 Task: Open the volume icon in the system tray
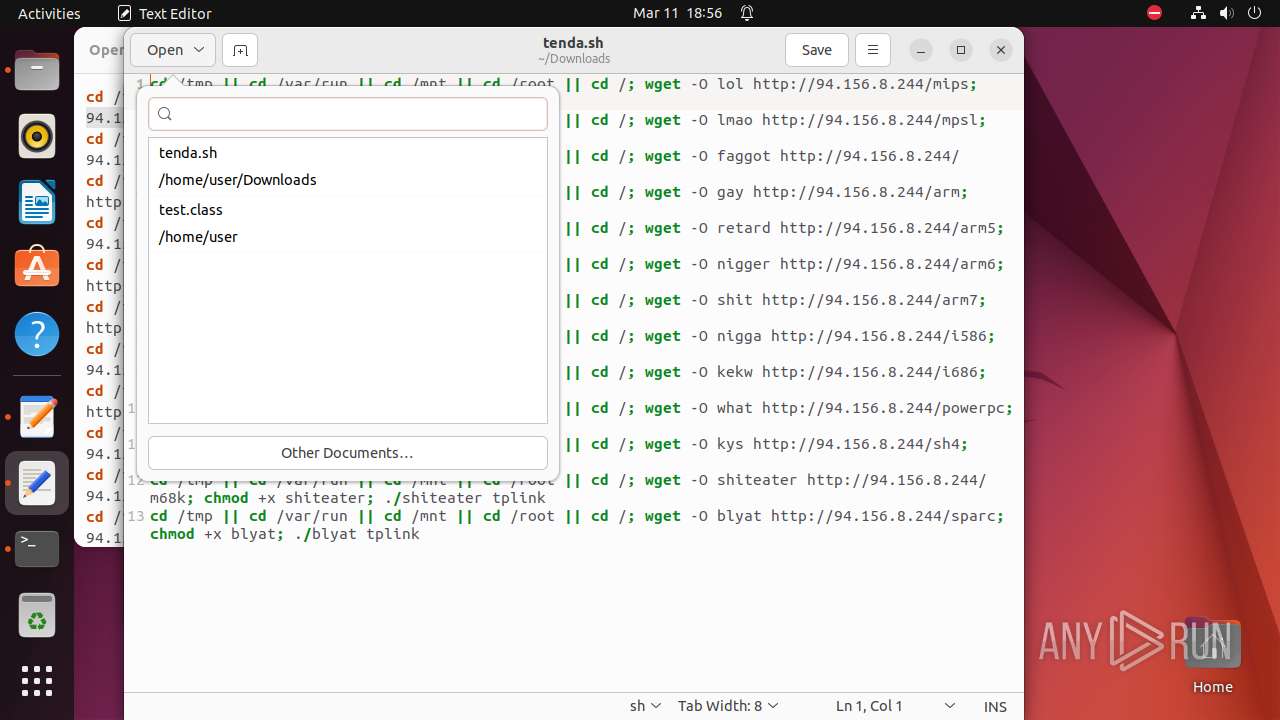pos(1226,13)
